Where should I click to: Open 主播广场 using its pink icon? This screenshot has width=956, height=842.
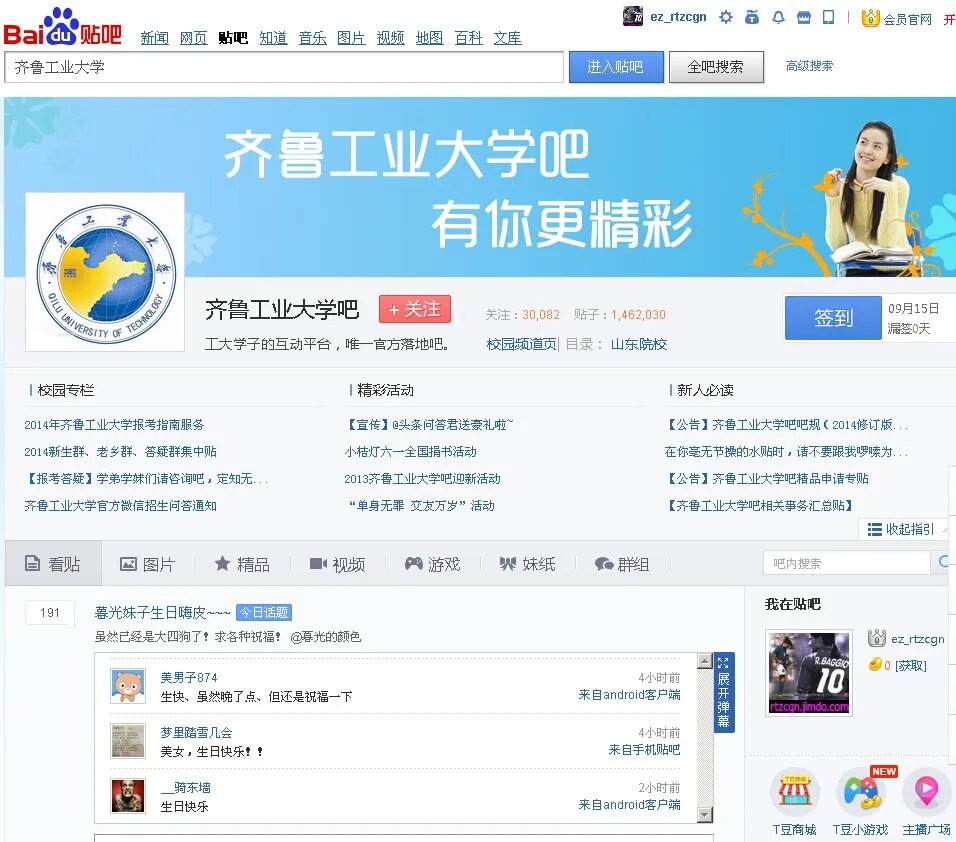pyautogui.click(x=925, y=790)
